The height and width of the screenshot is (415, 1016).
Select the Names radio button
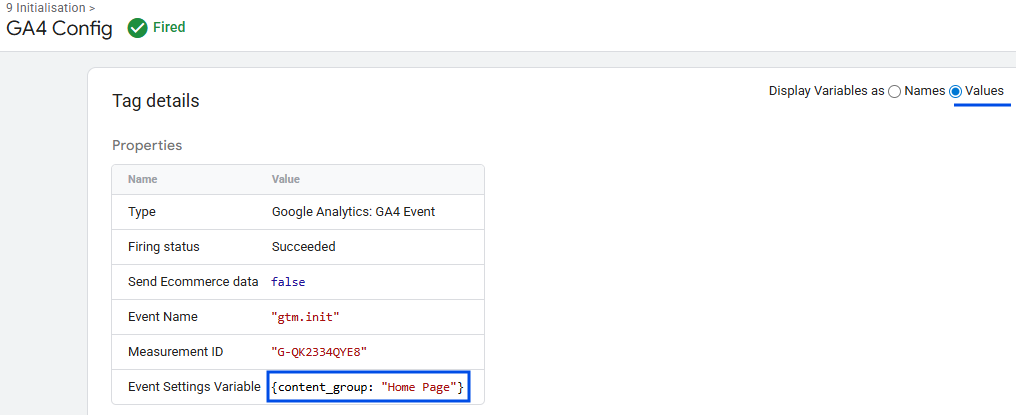coord(895,91)
